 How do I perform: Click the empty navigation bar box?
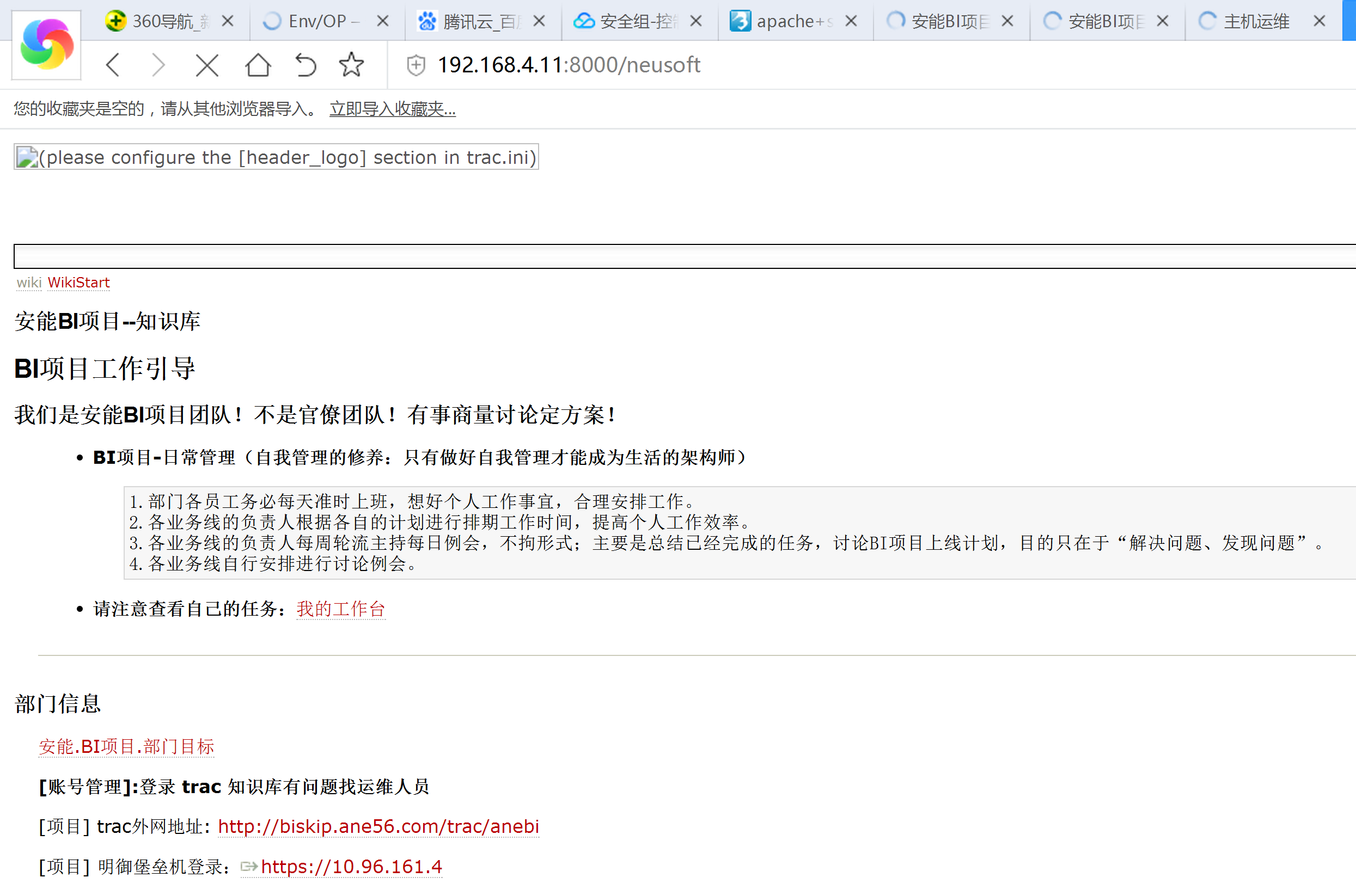tap(685, 256)
